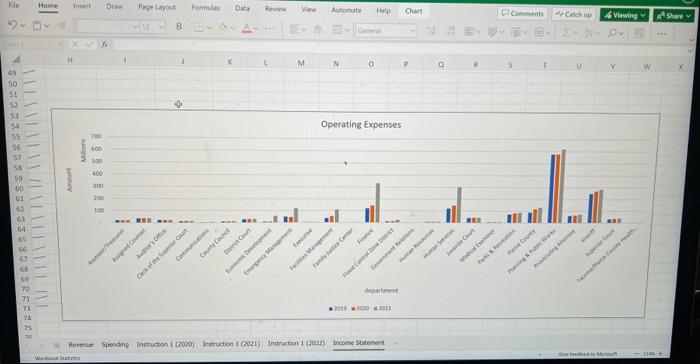Click the Name Box showing Chart 1

pyautogui.click(x=33, y=44)
